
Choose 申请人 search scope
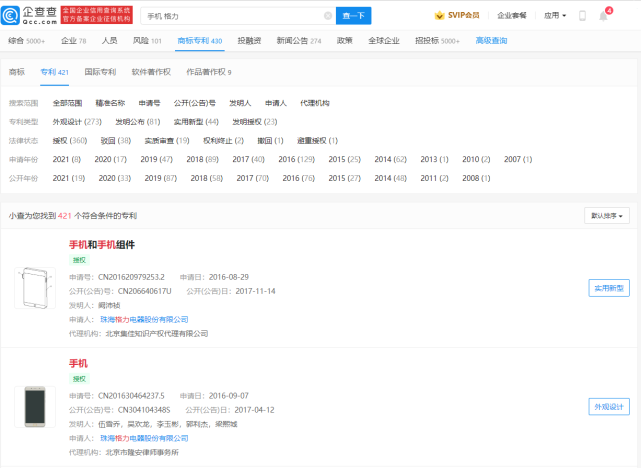(x=276, y=103)
